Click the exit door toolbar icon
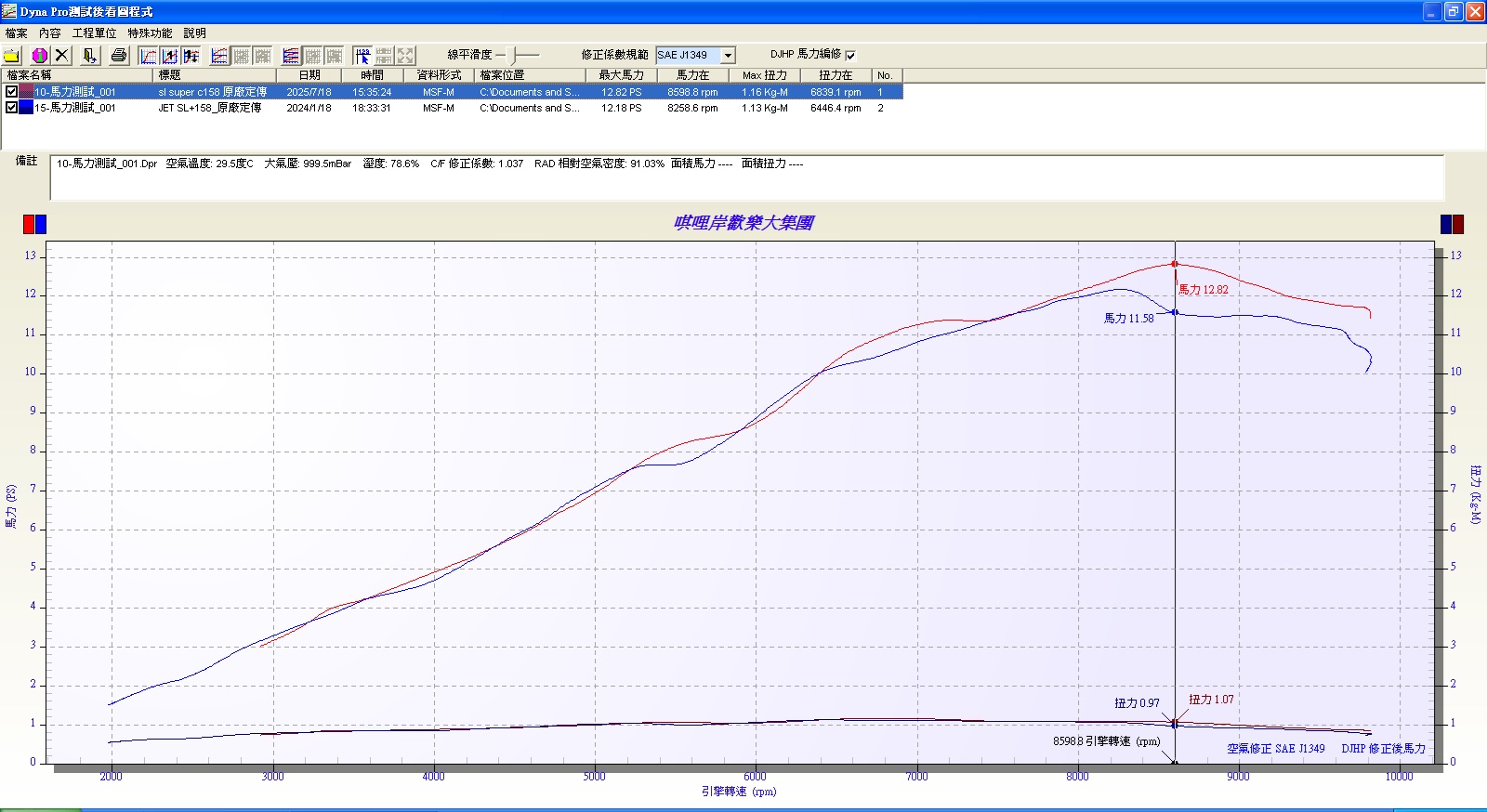Image resolution: width=1487 pixels, height=812 pixels. pos(89,56)
